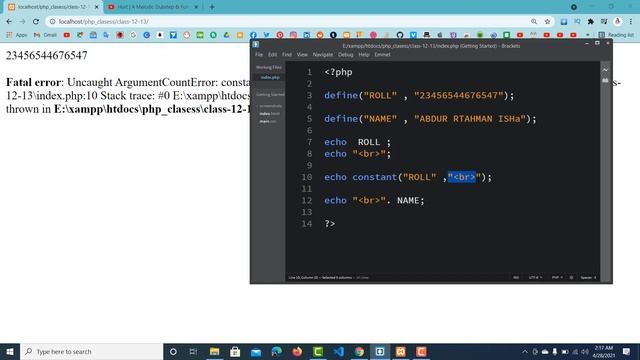Open Microsoft Edge from taskbar
Viewport: 640px width, 360px height.
point(276,351)
